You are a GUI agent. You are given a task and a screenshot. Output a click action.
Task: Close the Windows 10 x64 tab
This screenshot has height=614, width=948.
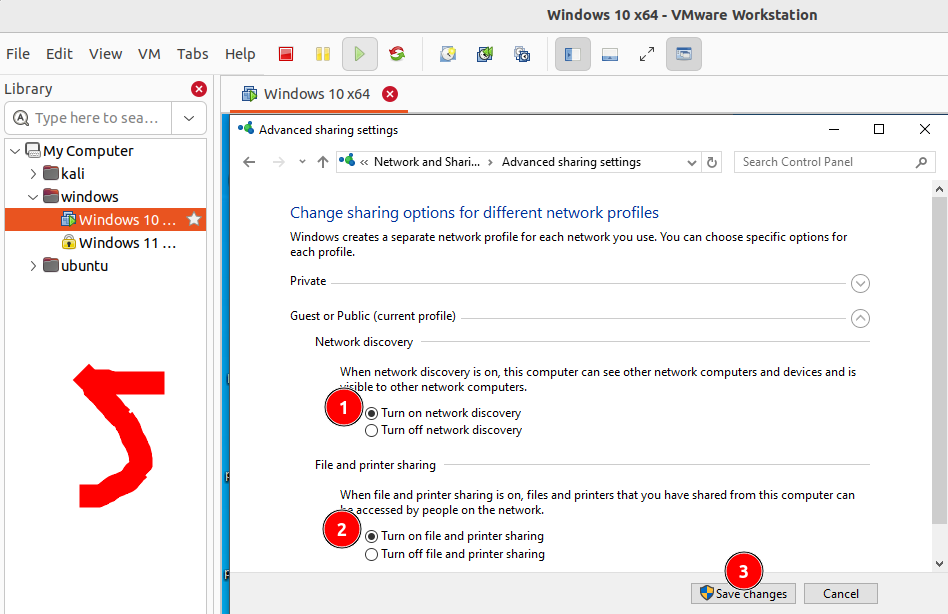coord(391,94)
